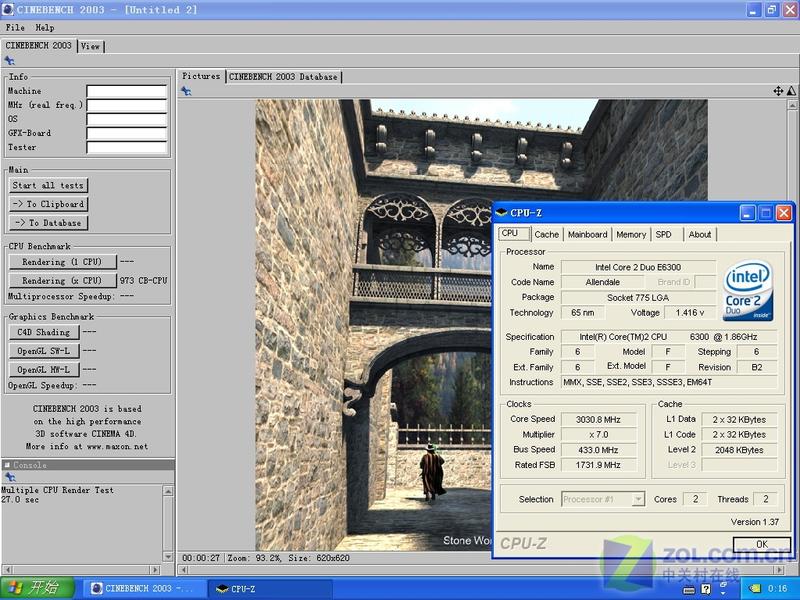Click Start all tests button
Viewport: 800px width, 600px height.
point(48,185)
